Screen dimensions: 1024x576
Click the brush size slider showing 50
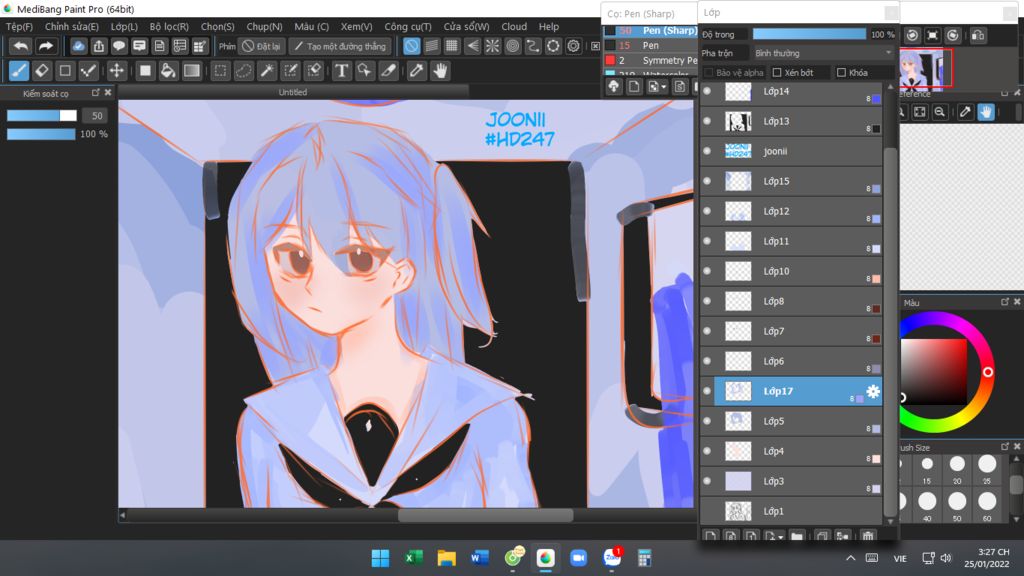(42, 116)
